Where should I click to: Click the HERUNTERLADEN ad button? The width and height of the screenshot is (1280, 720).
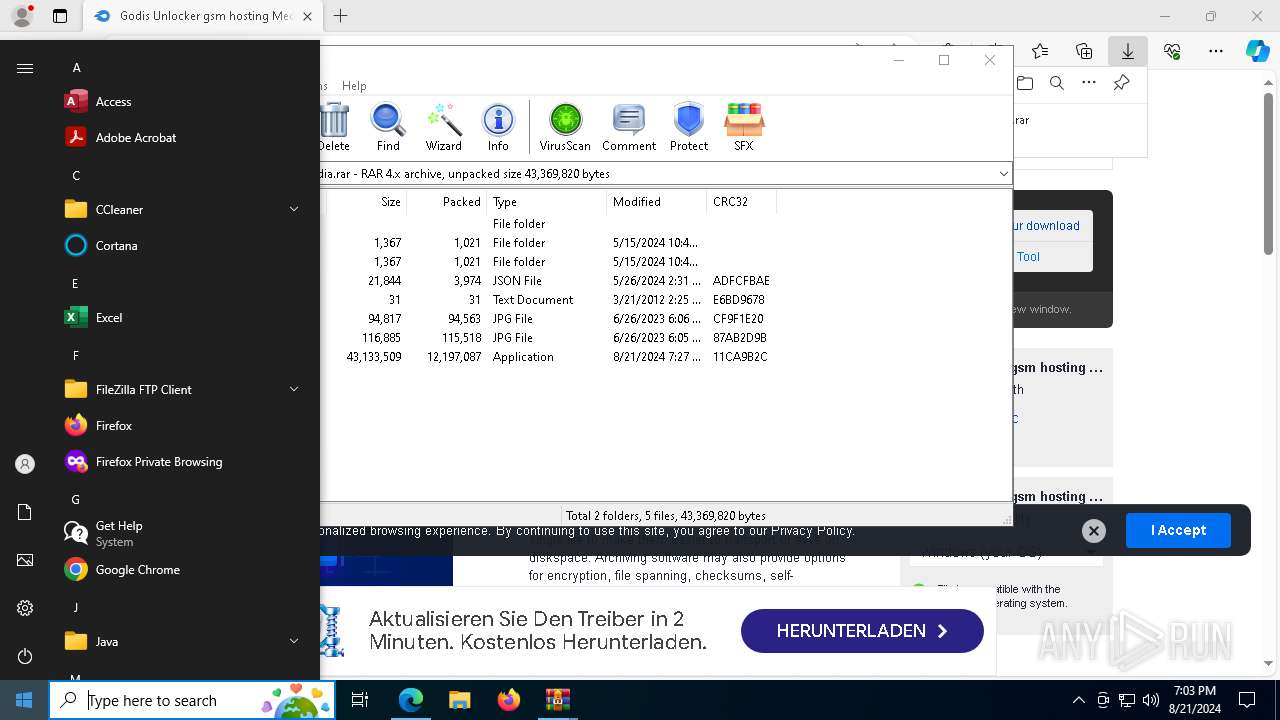pos(862,631)
